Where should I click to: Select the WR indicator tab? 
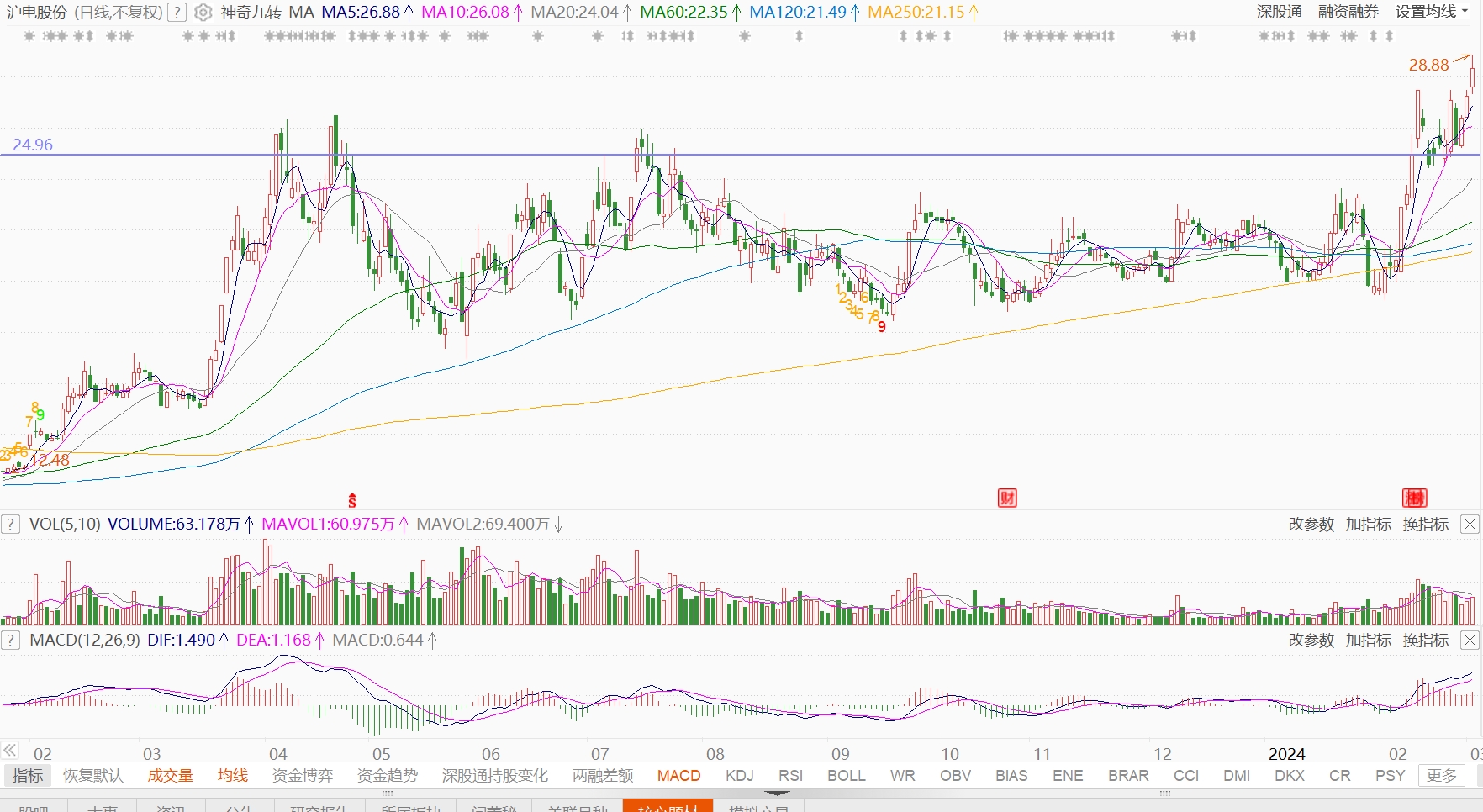[x=903, y=776]
